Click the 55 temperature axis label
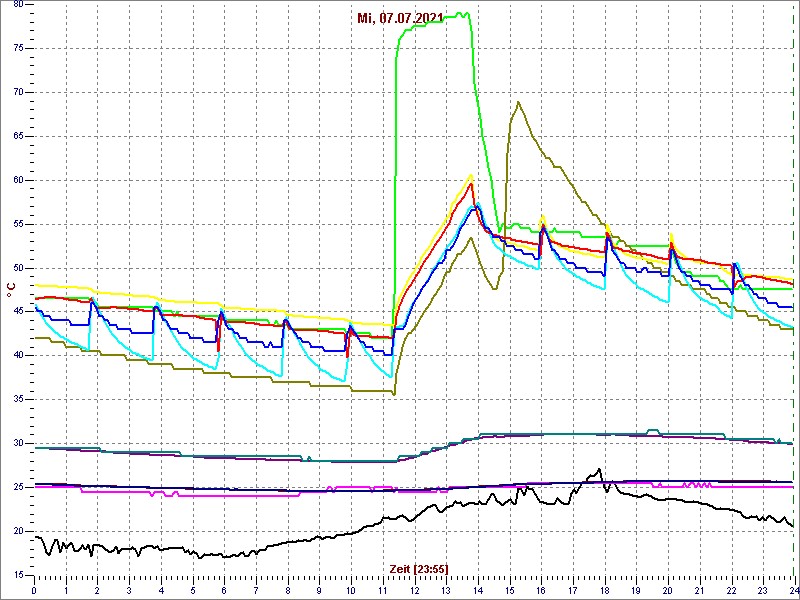800x600 pixels. [x=18, y=224]
